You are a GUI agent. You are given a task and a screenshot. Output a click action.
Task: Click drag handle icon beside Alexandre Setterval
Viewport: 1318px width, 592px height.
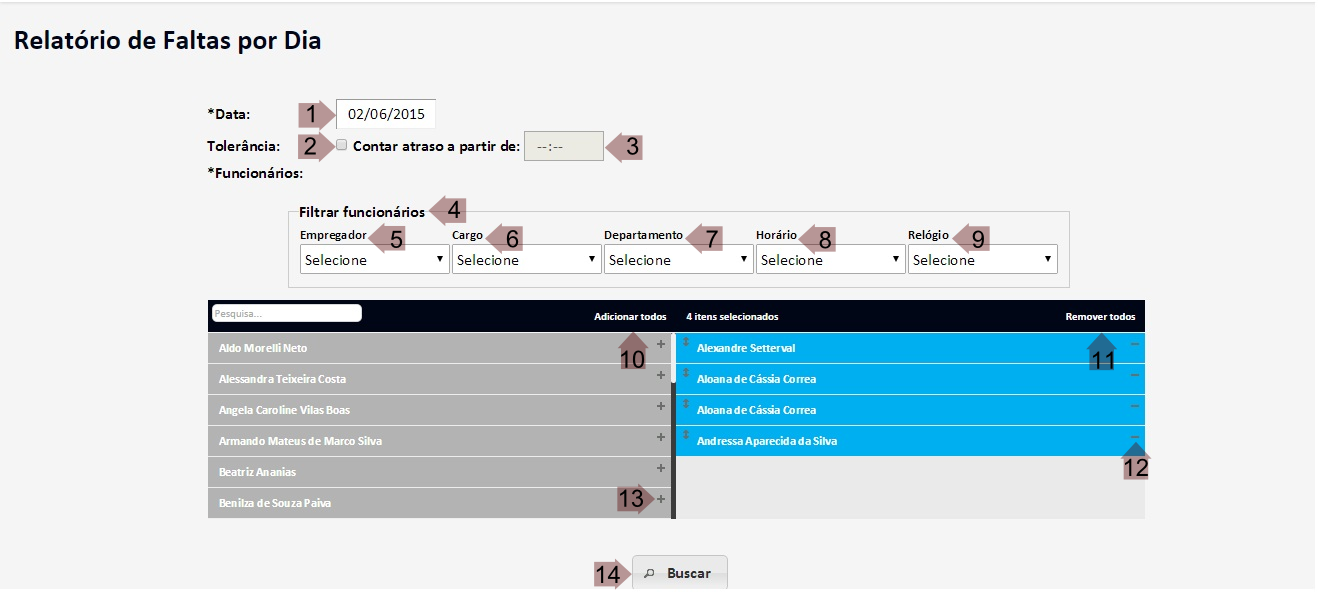[686, 343]
